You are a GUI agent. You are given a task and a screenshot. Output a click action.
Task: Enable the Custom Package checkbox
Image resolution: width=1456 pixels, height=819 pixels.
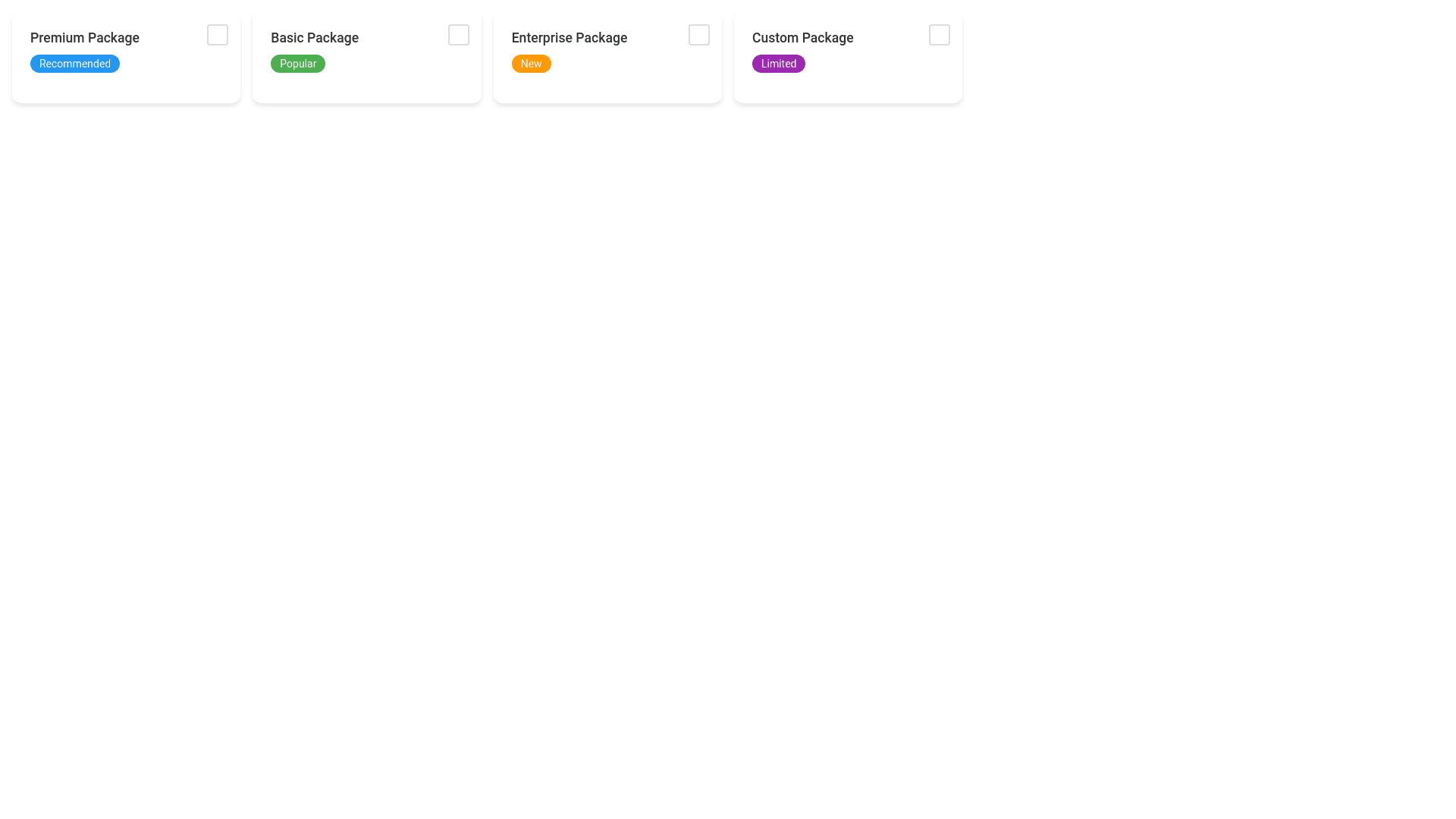click(939, 35)
